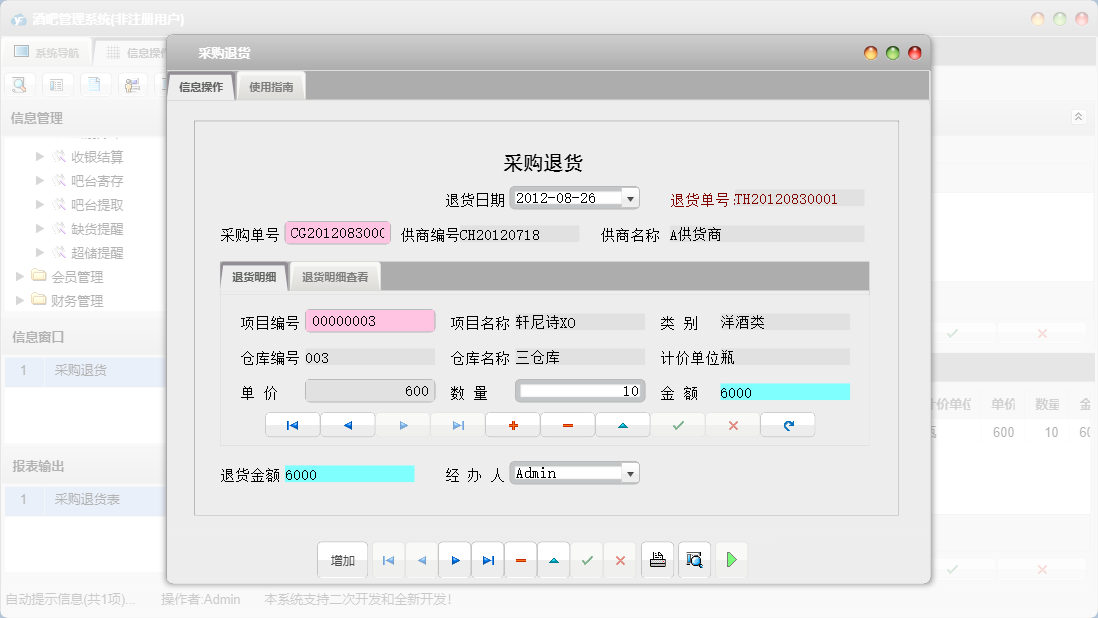Click the 数量 input field

(580, 391)
